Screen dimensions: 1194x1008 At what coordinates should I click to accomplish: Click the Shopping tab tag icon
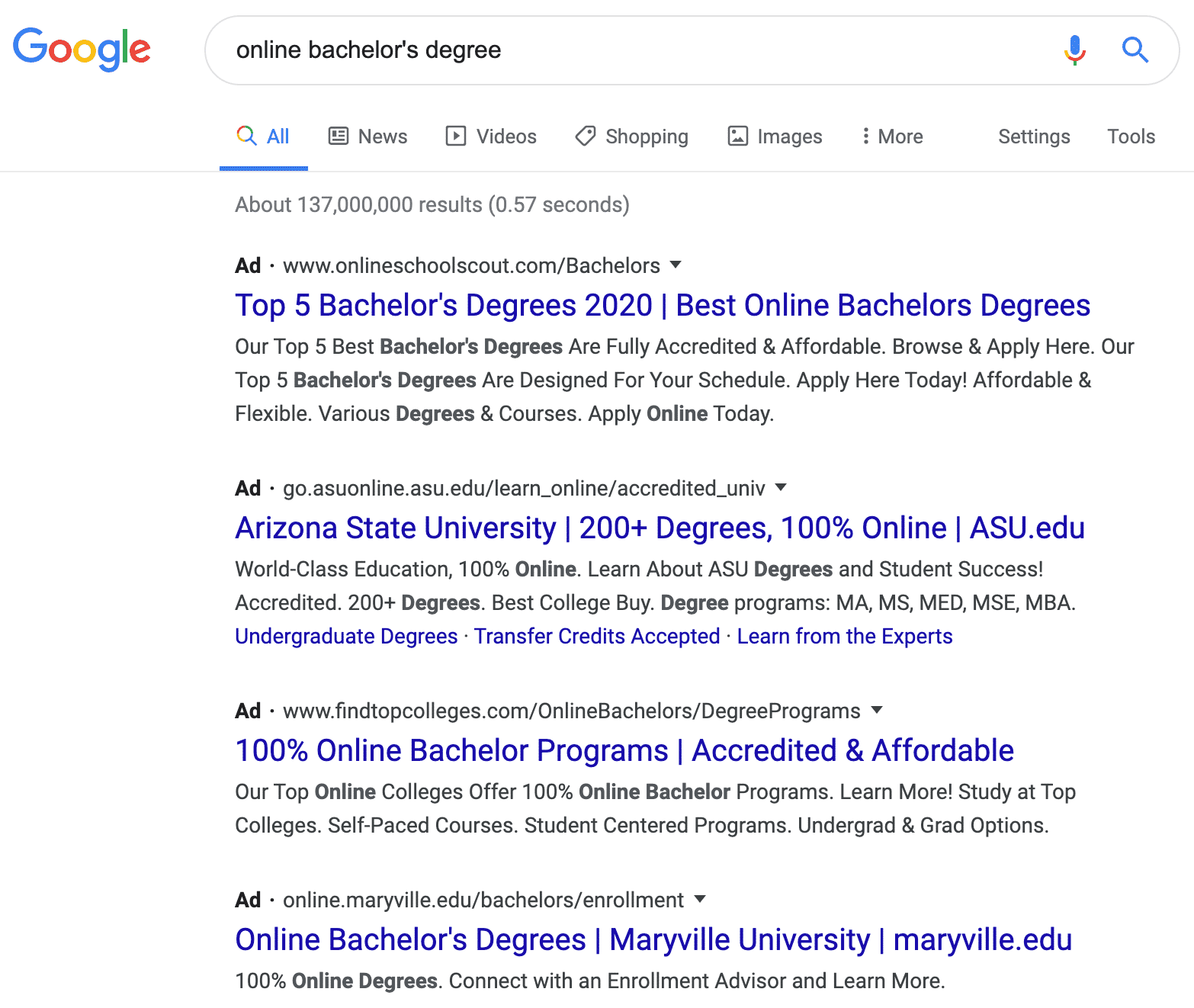click(x=586, y=136)
